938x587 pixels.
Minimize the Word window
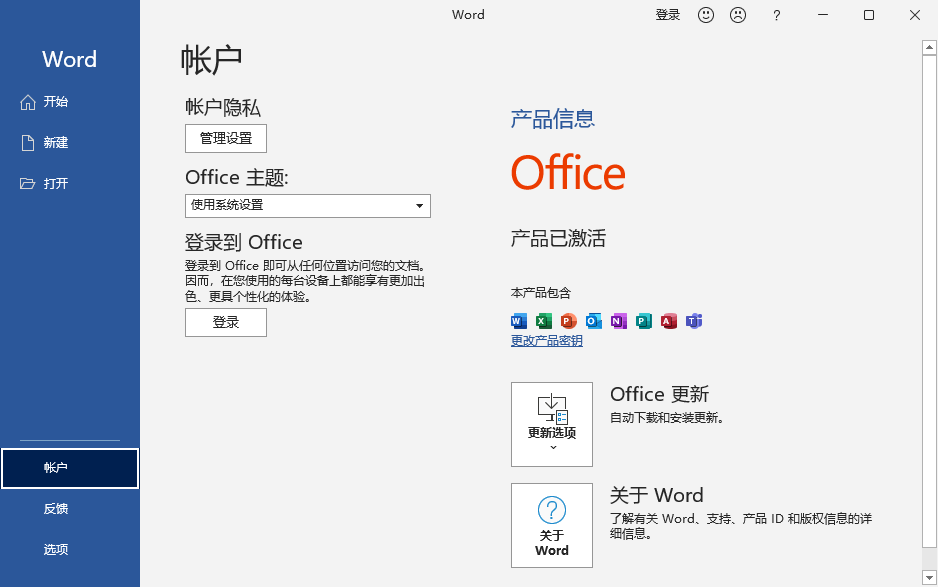pyautogui.click(x=823, y=15)
